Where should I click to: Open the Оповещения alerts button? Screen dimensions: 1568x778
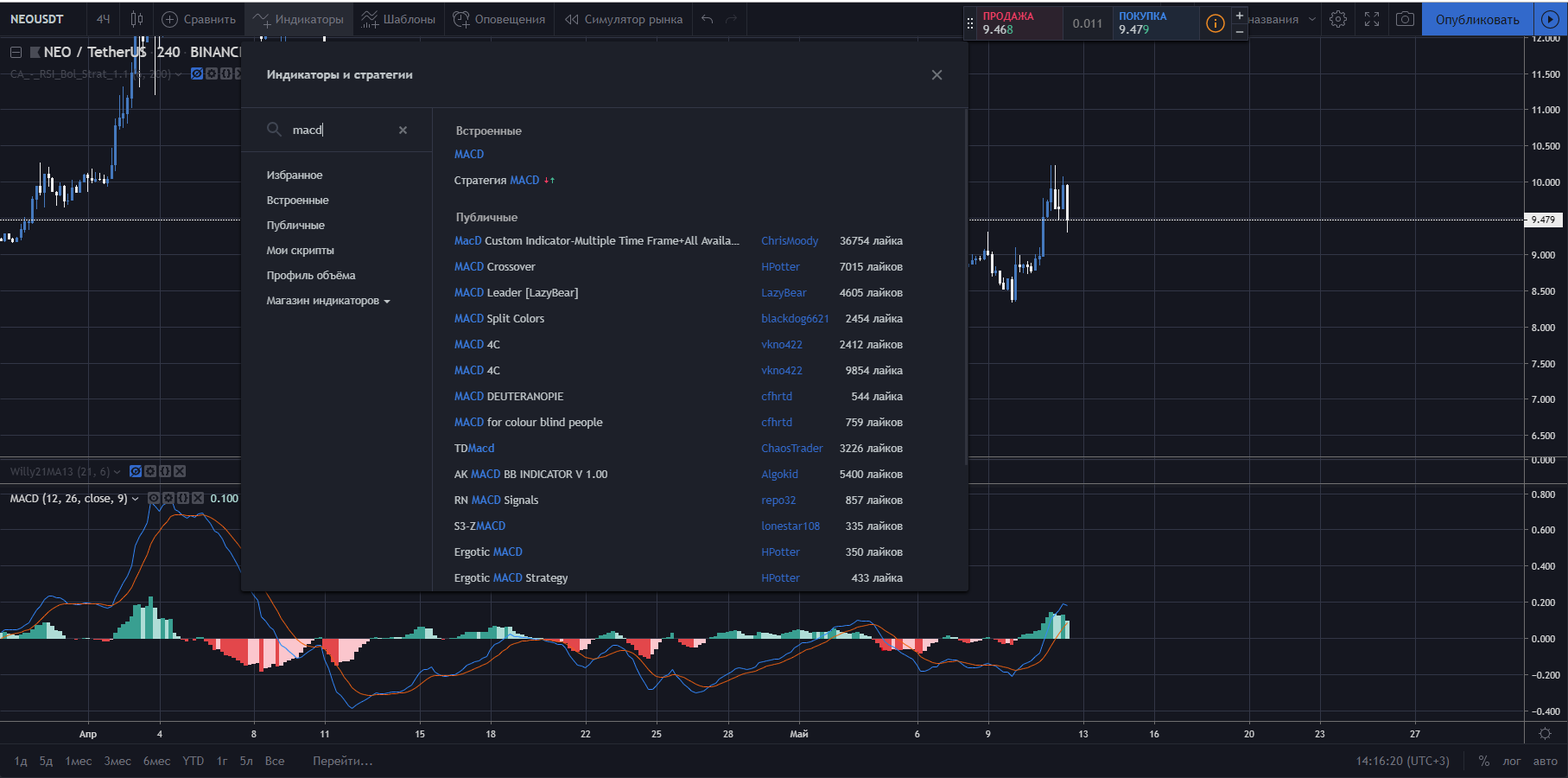coord(499,19)
